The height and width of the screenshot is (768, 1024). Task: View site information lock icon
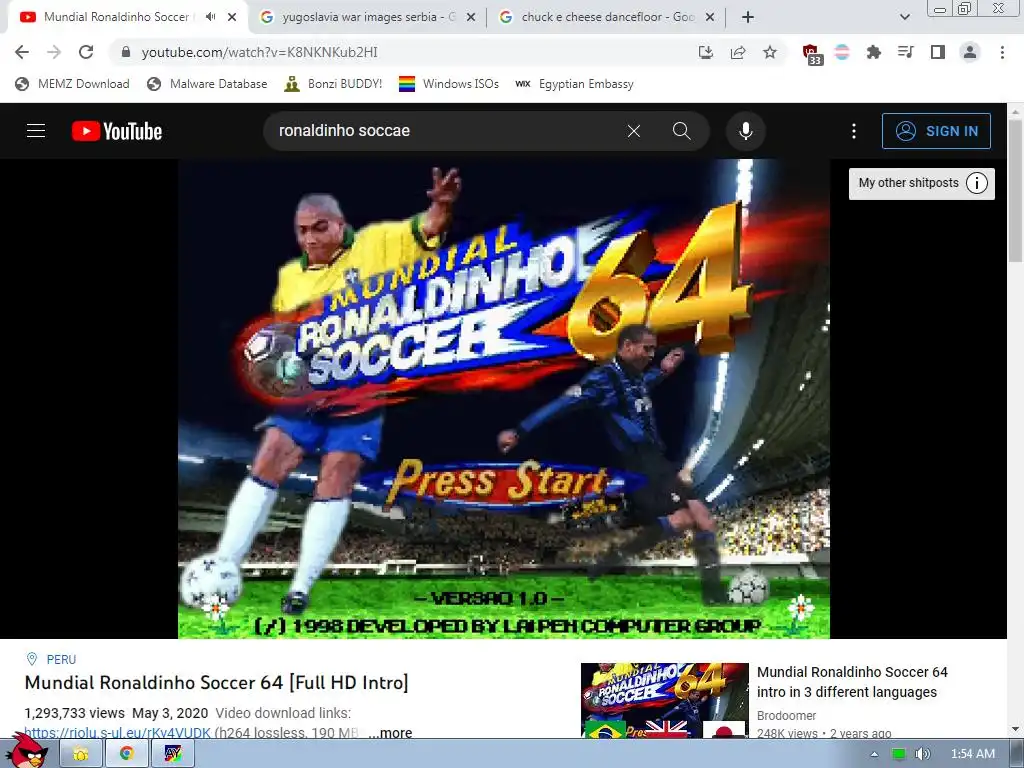pos(126,52)
